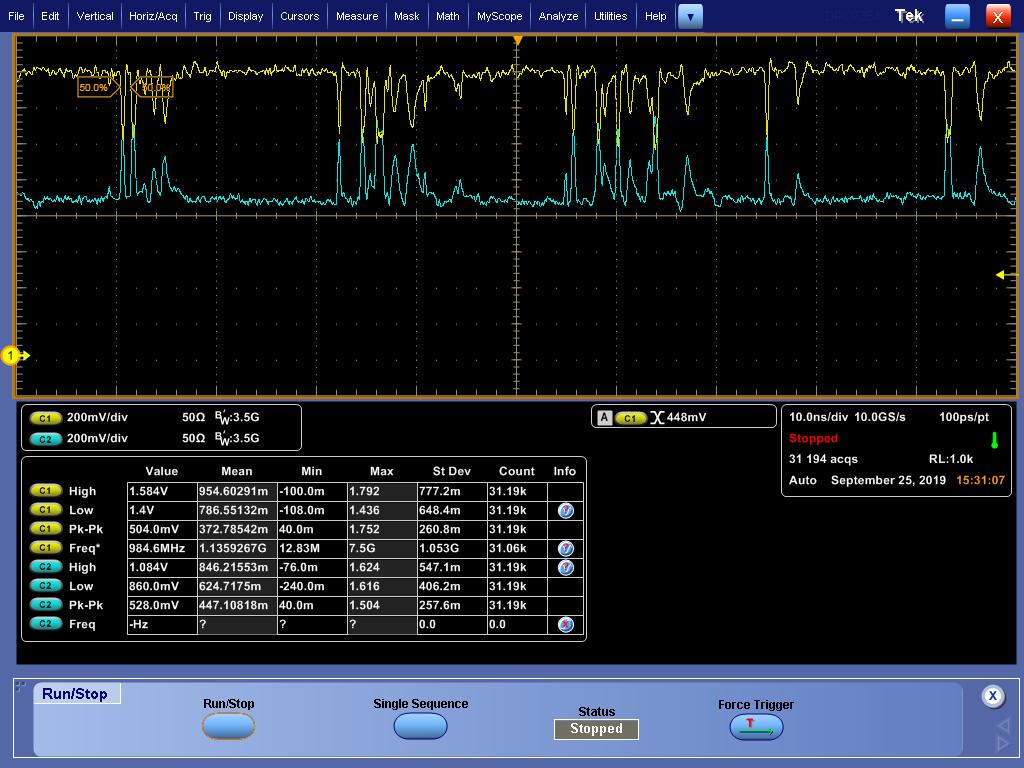Click info icon for C2 High measurement

[x=565, y=567]
